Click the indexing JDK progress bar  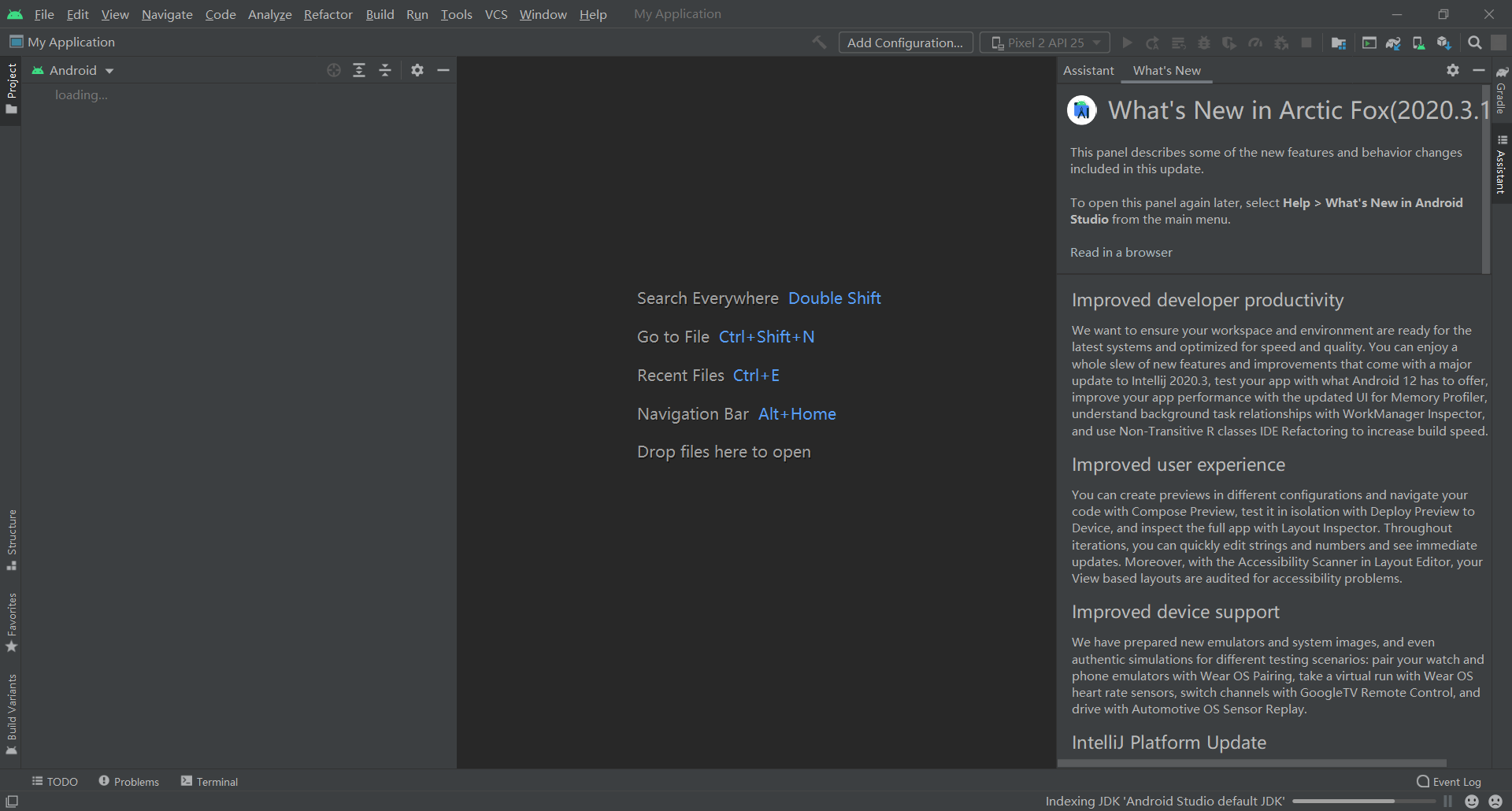pyautogui.click(x=1364, y=802)
